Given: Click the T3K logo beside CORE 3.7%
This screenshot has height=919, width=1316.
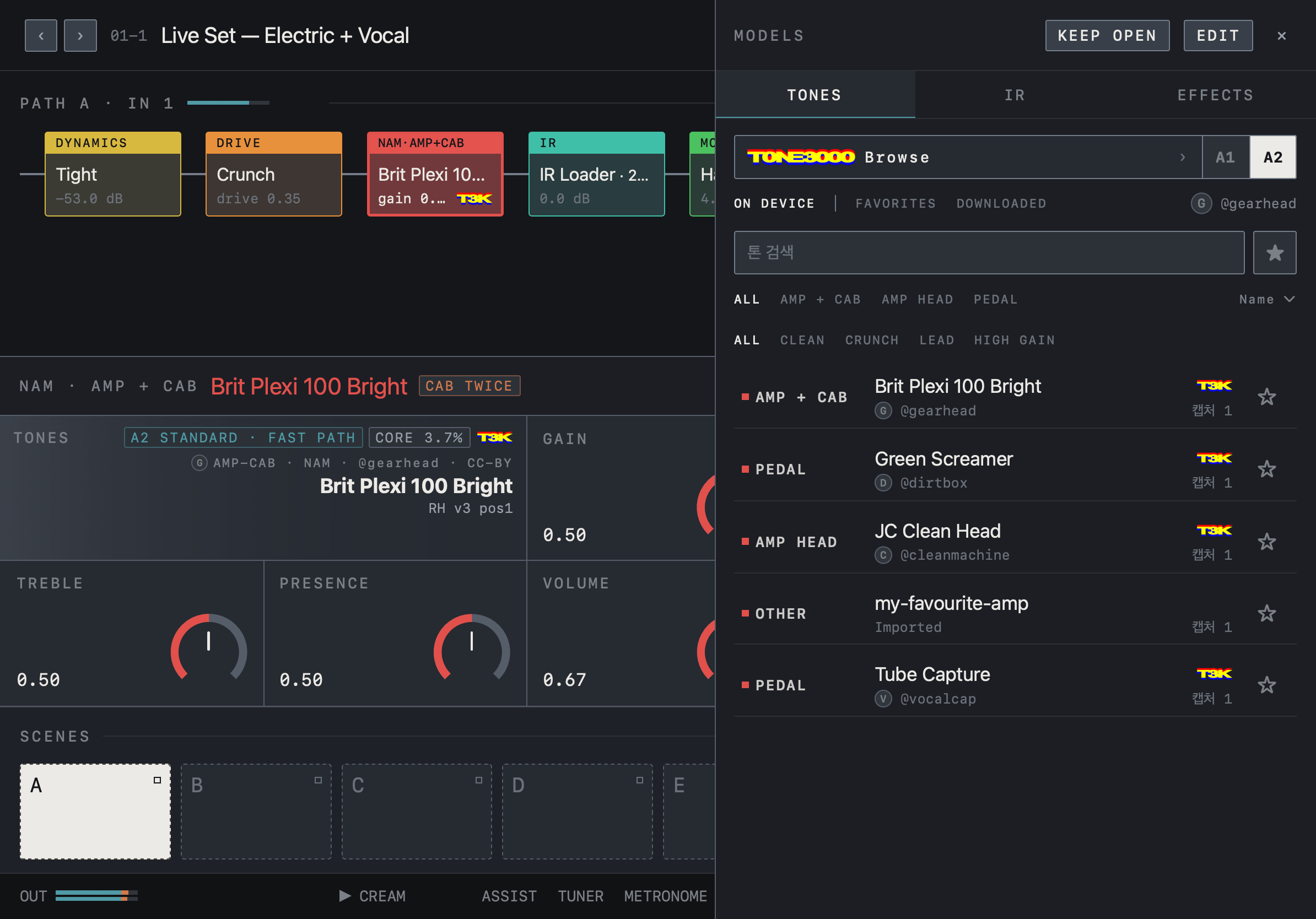Looking at the screenshot, I should coord(495,437).
